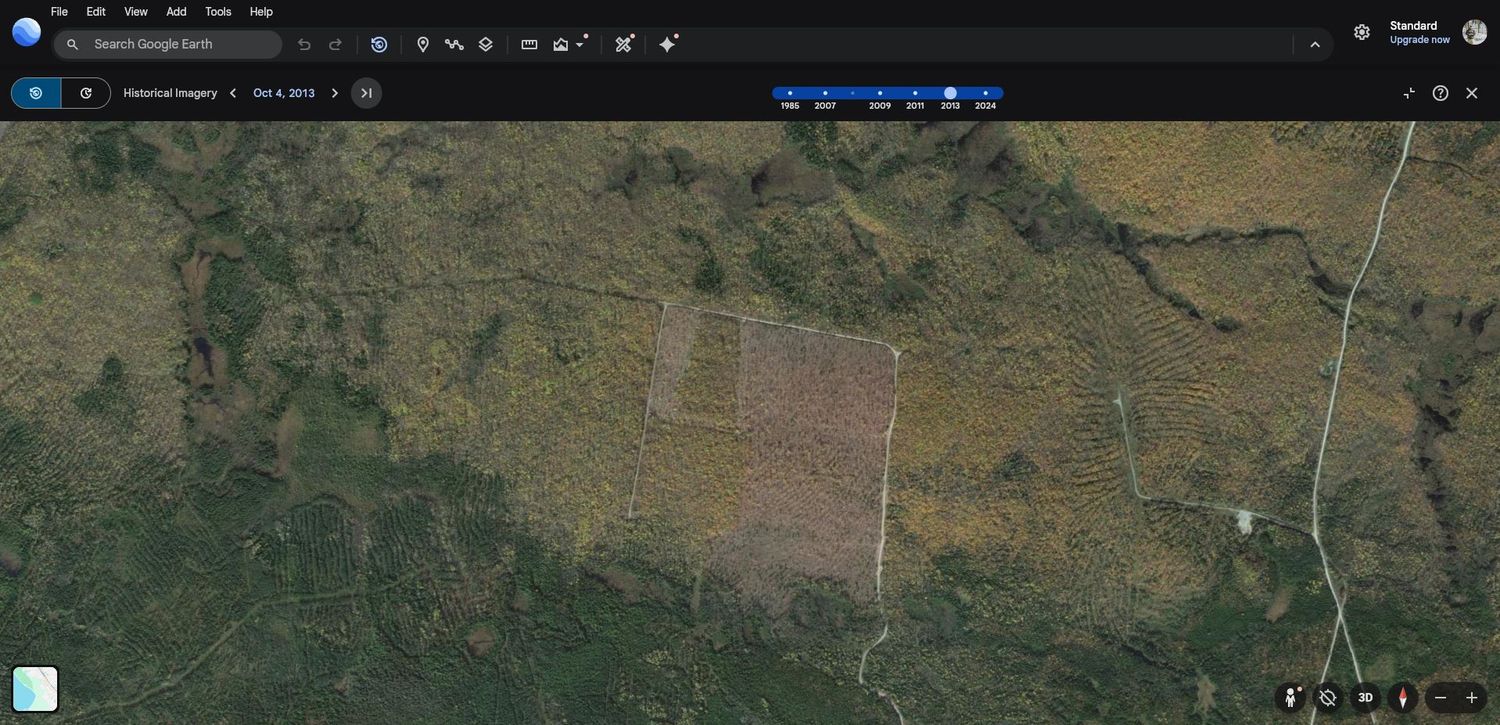
Task: Switch to Historical Imagery mode button
Action: pos(36,93)
